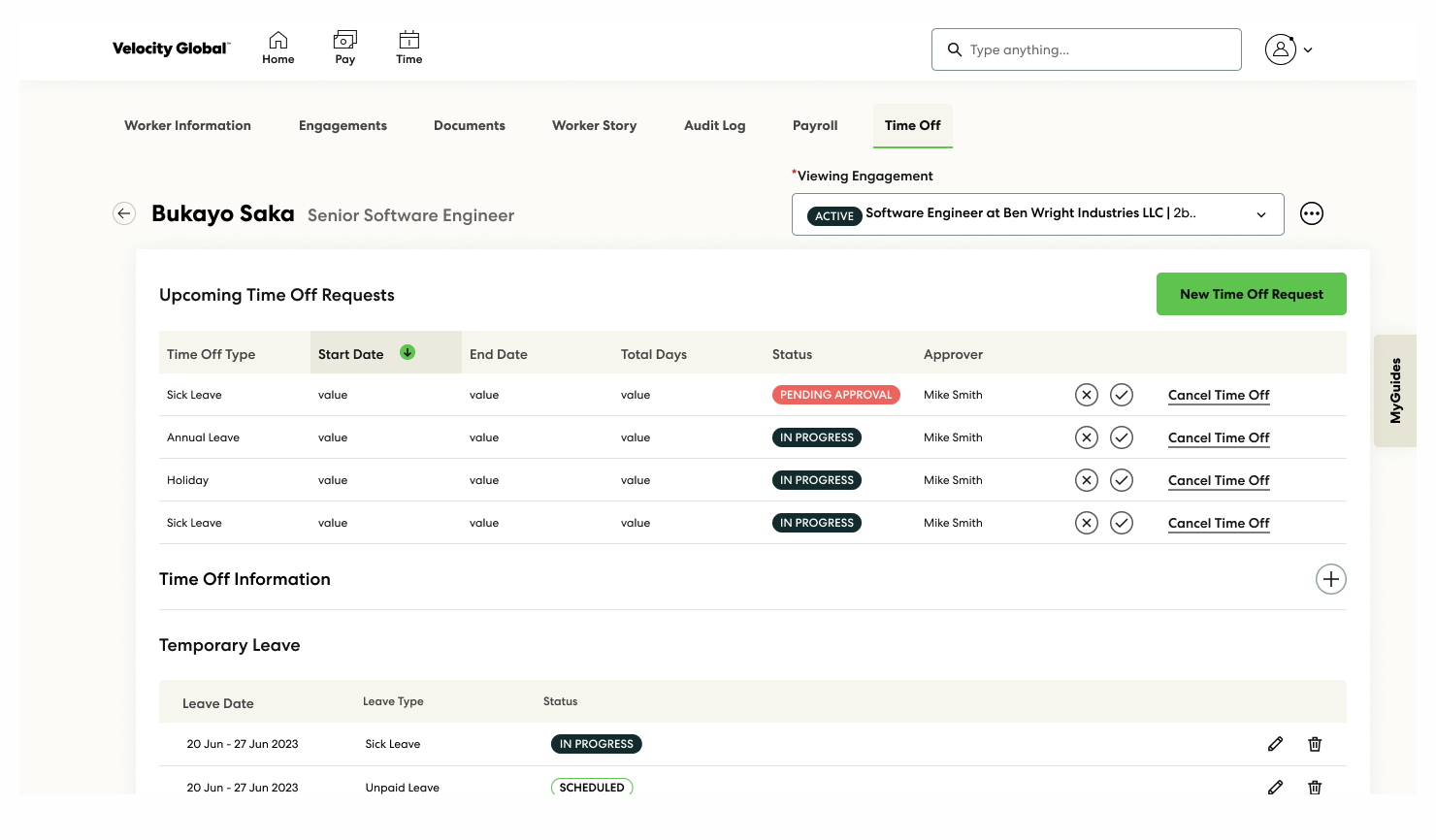Image resolution: width=1436 pixels, height=840 pixels.
Task: Open the Time calendar icon
Action: [x=408, y=48]
